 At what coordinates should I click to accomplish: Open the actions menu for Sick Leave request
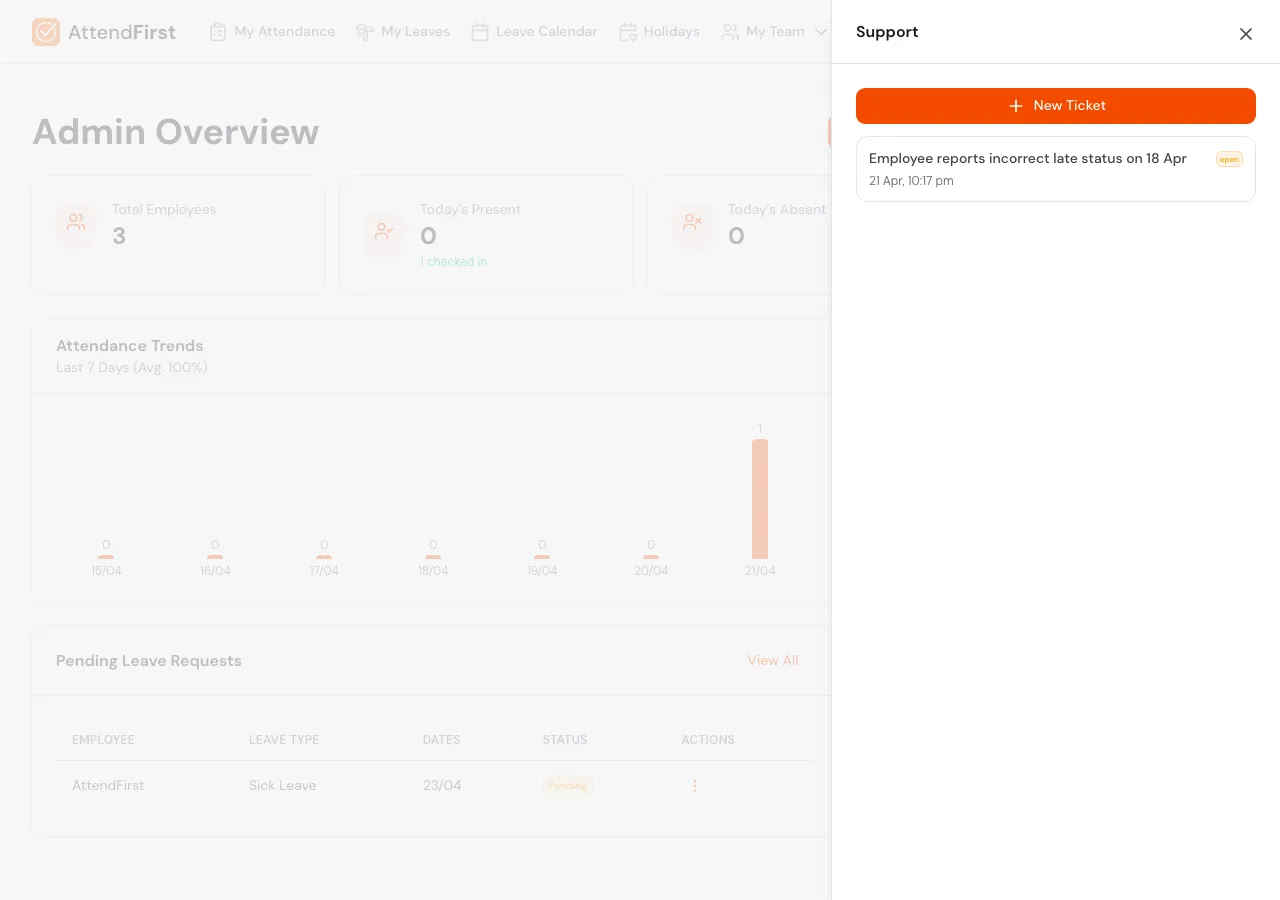pos(695,786)
